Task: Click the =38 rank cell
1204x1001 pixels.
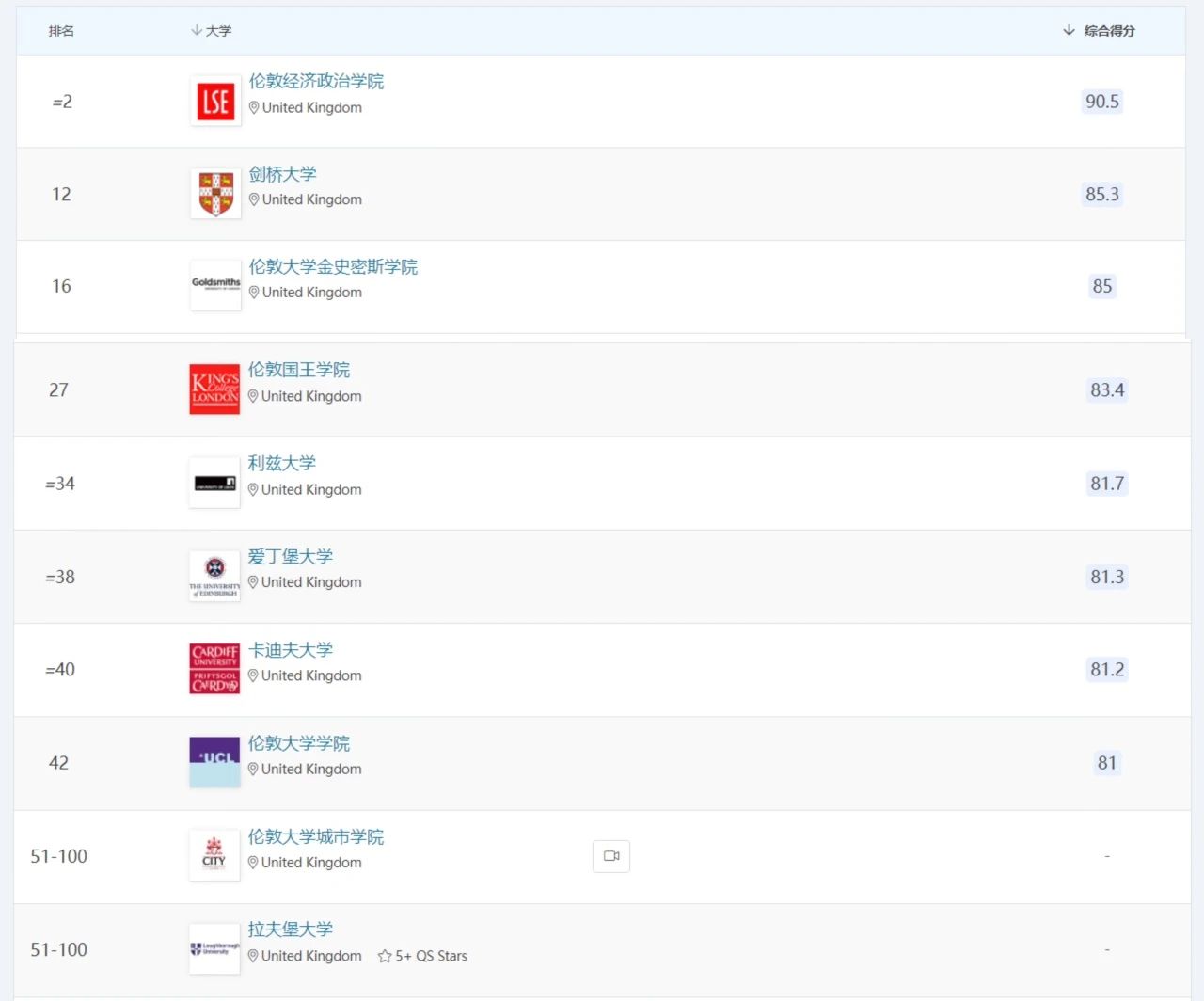Action: pos(60,577)
